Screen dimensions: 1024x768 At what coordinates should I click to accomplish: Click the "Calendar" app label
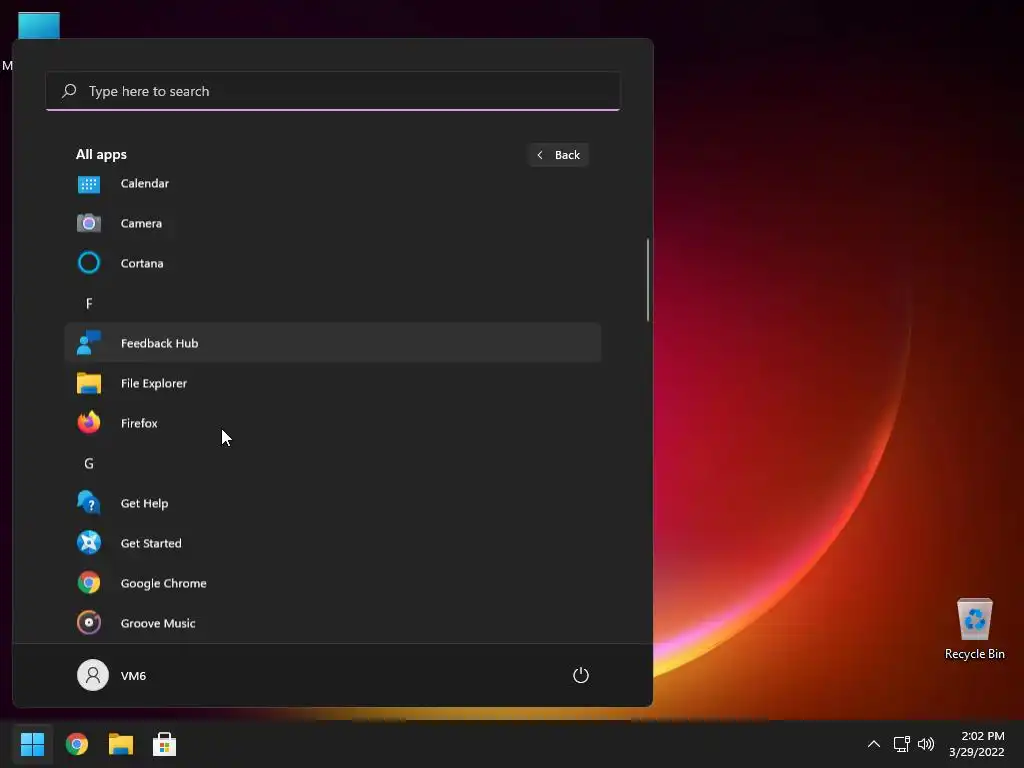tap(144, 184)
